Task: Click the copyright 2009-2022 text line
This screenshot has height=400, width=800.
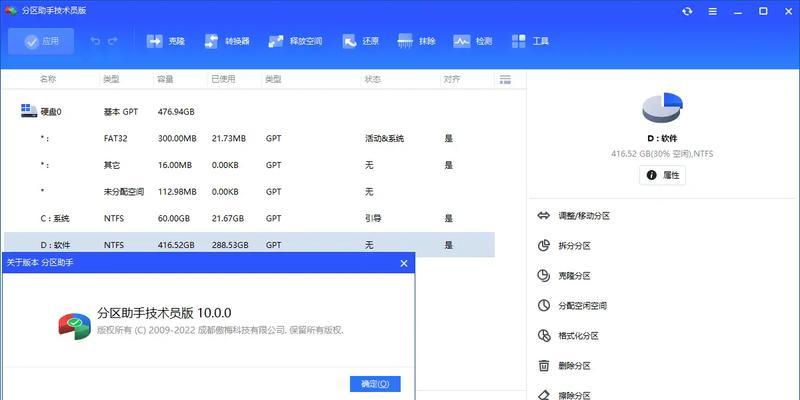Action: [220, 330]
